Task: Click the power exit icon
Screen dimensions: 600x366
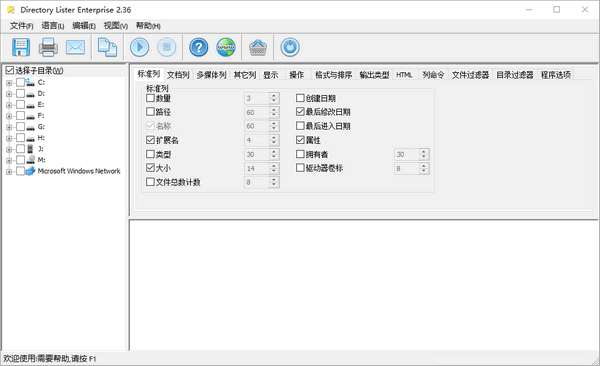Action: (290, 47)
